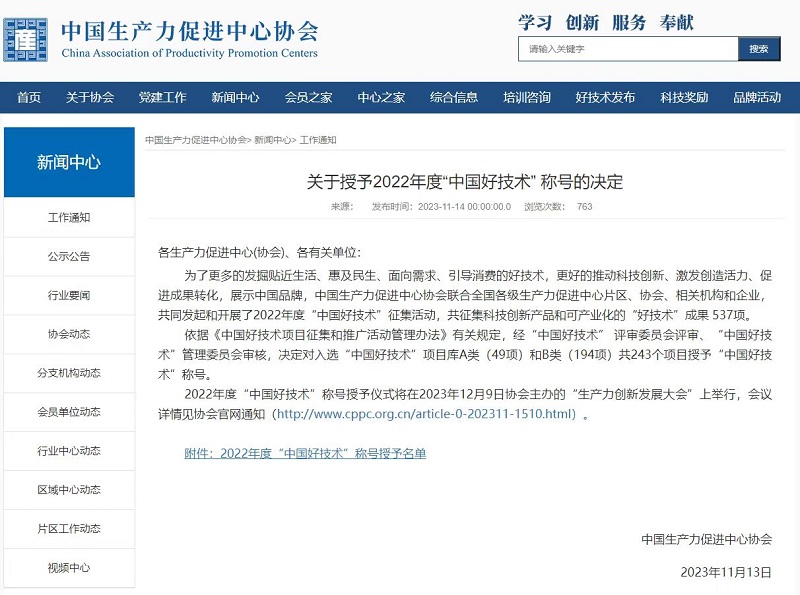Select 品牌活动 in navigation bar

(x=757, y=97)
